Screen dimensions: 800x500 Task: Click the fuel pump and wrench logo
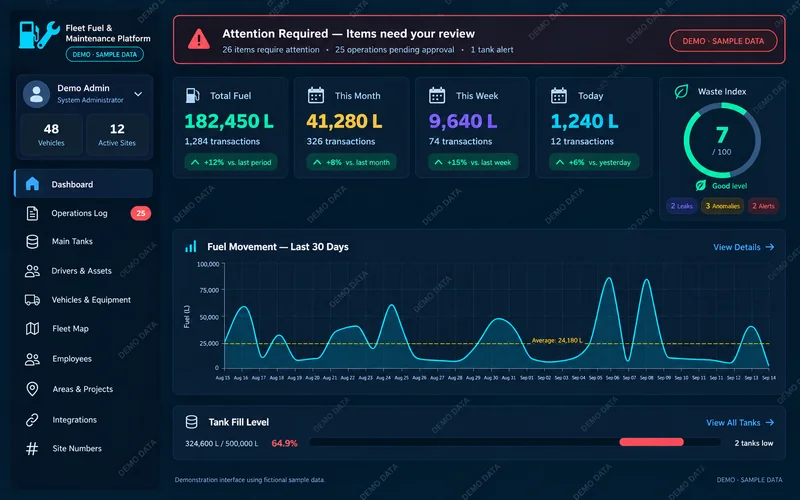39,35
